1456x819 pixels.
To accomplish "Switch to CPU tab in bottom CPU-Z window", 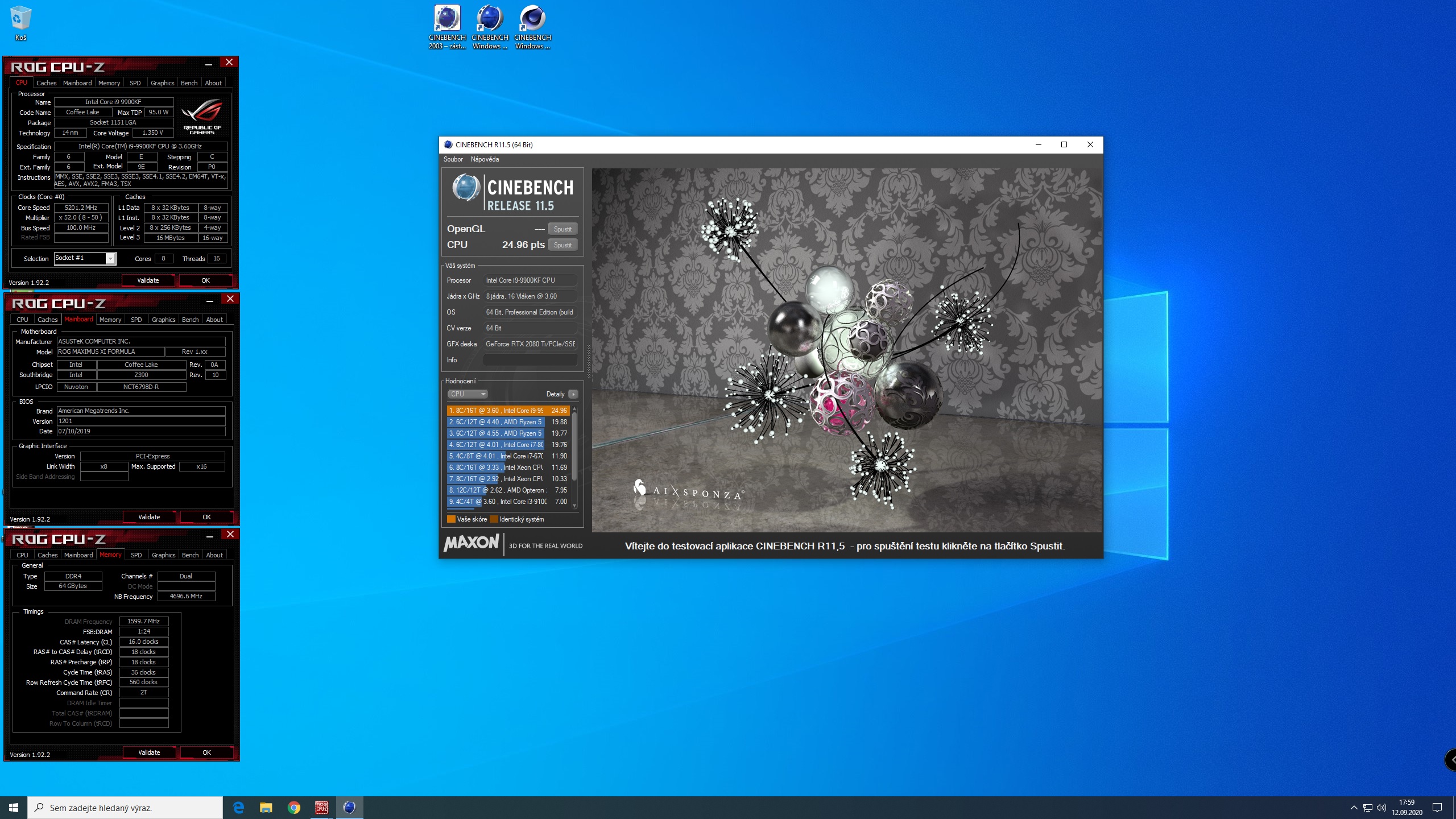I will (22, 555).
